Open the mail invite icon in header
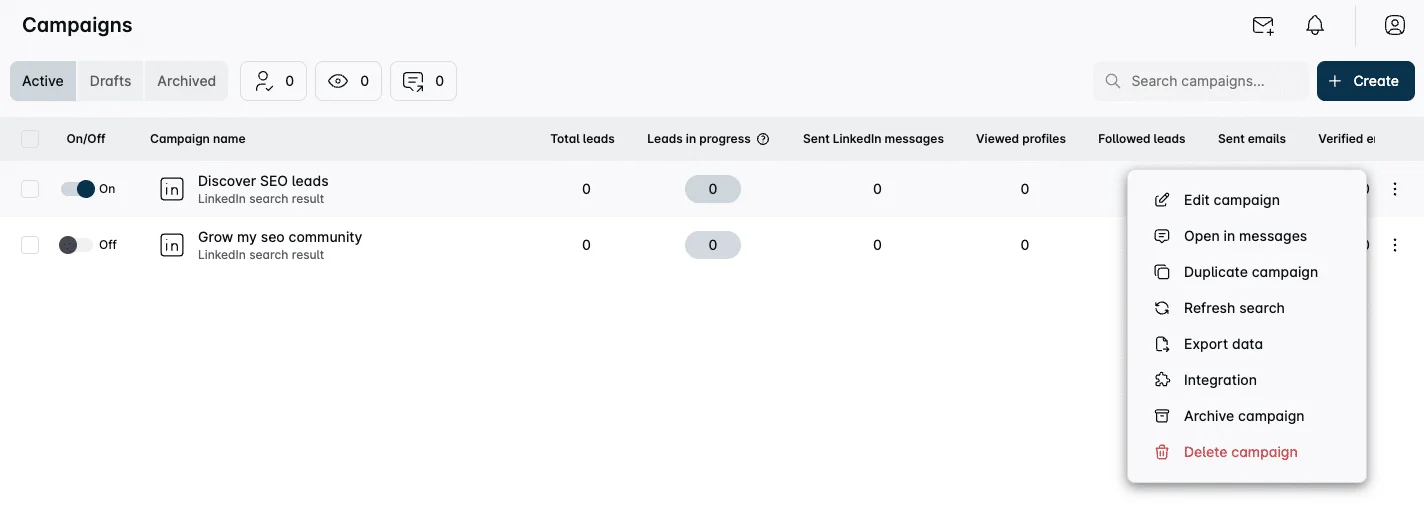This screenshot has width=1424, height=513. [1263, 26]
